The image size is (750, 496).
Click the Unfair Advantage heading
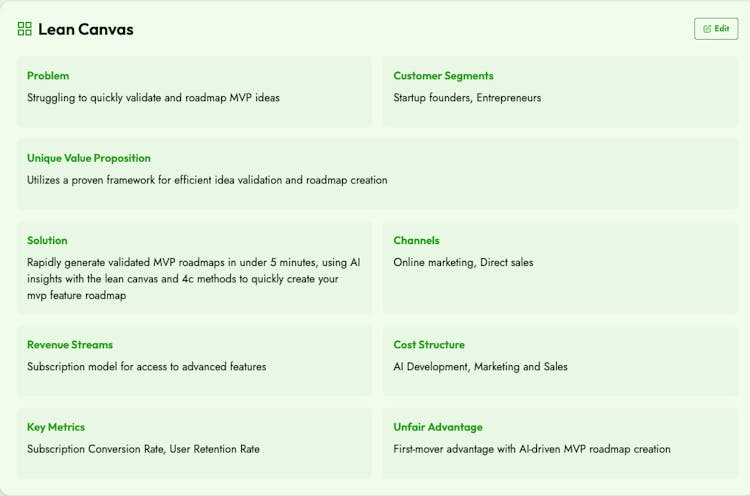click(438, 427)
